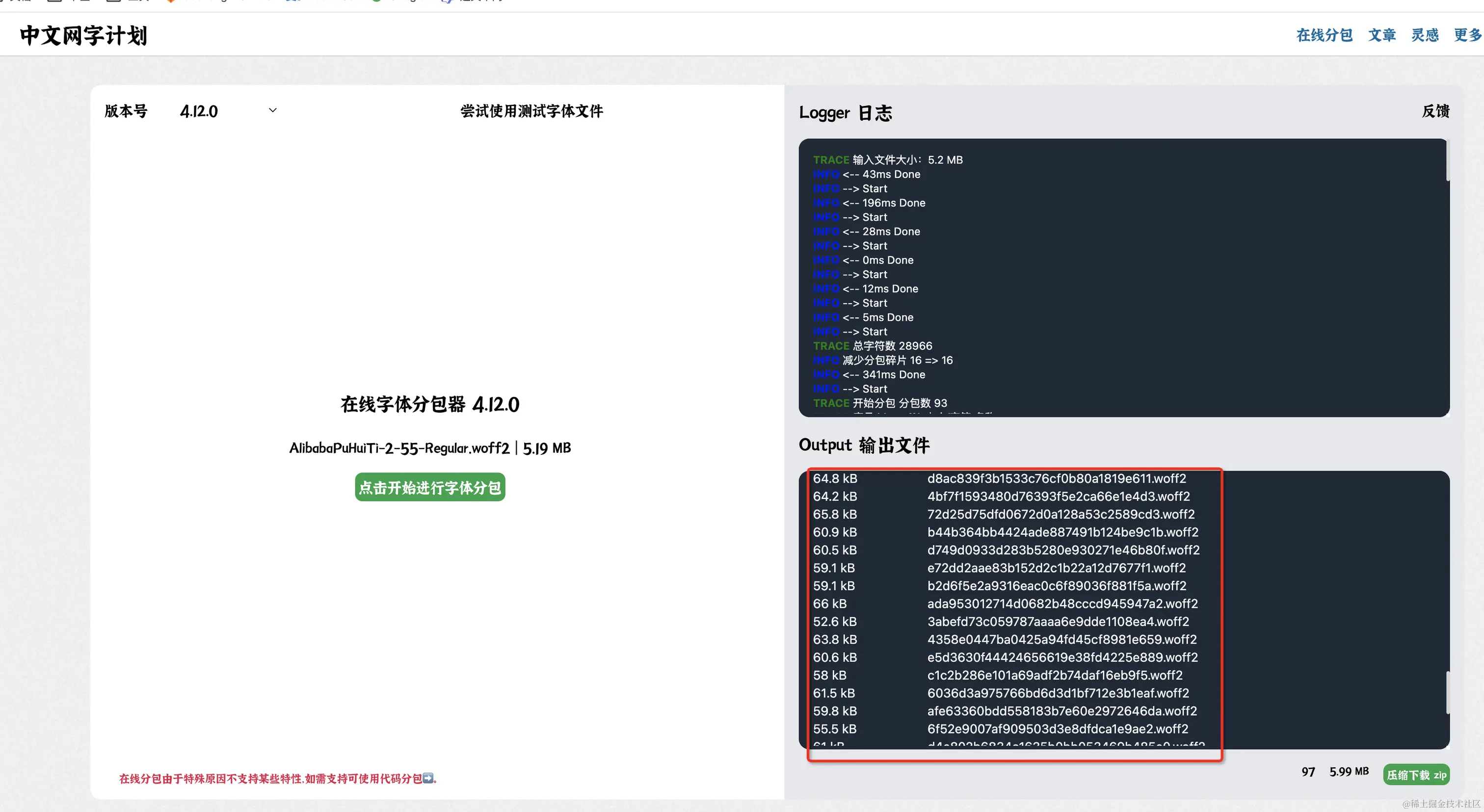The image size is (1484, 812).
Task: Click the 中文网字计划 site logo title
Action: coord(83,35)
